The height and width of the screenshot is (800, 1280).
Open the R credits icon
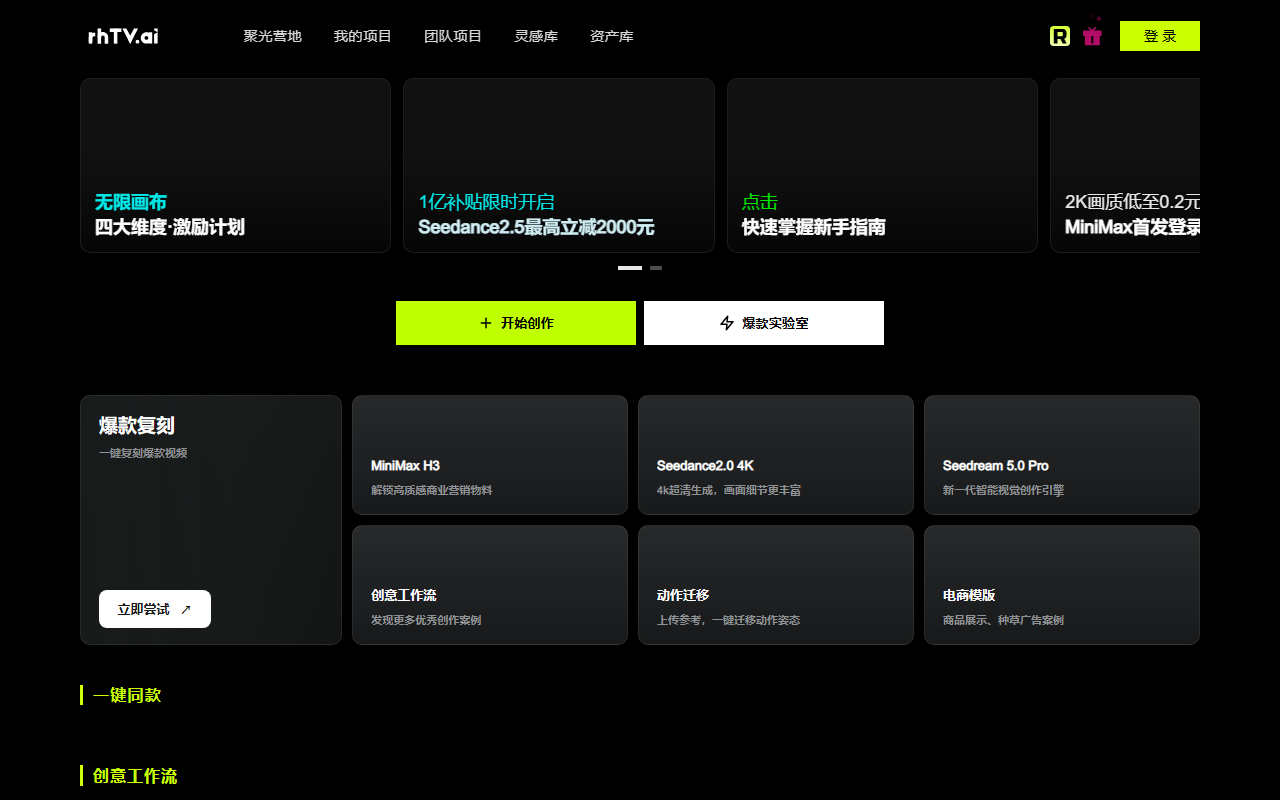coord(1060,36)
